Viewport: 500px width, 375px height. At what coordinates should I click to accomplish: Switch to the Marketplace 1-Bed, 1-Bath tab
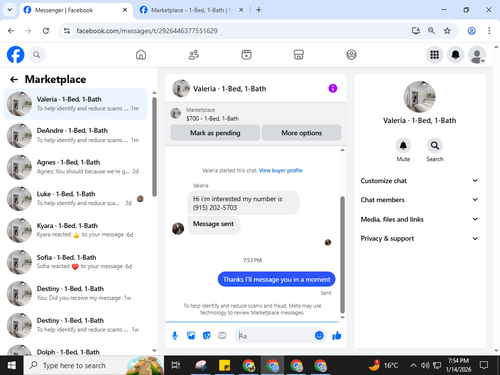tap(191, 10)
